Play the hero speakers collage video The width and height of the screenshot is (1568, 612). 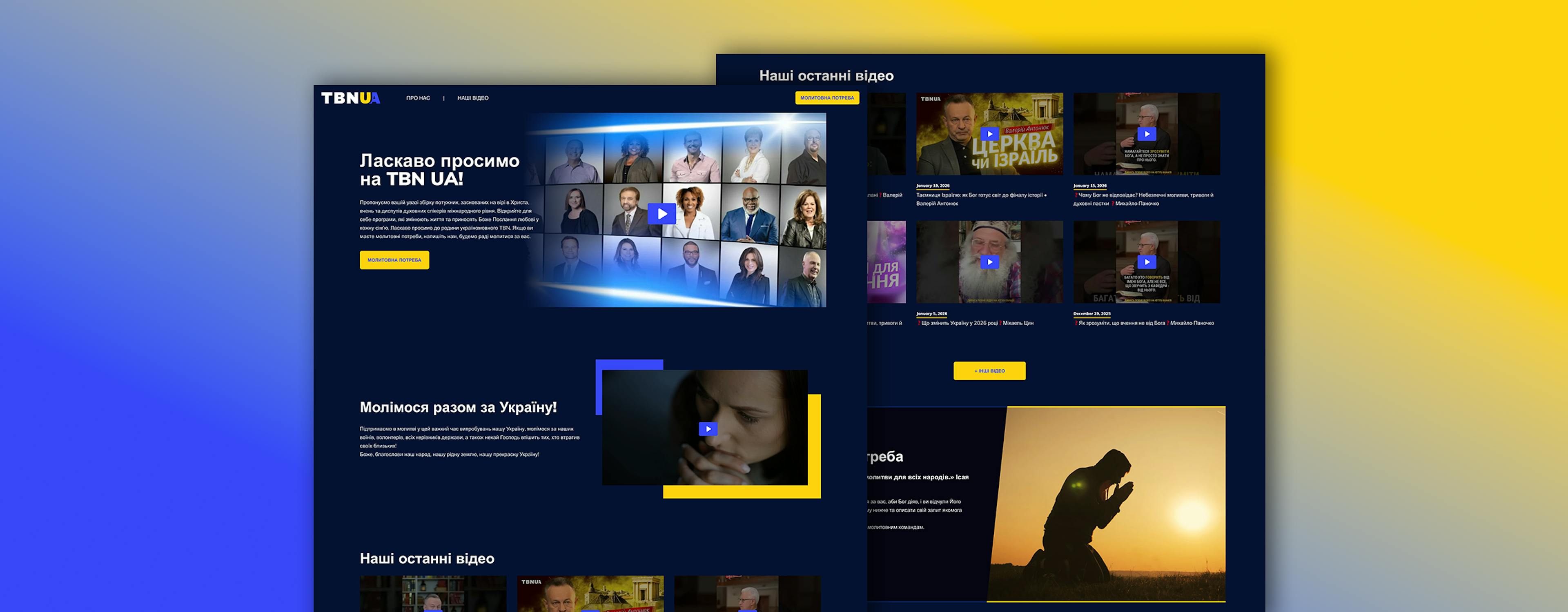point(661,213)
